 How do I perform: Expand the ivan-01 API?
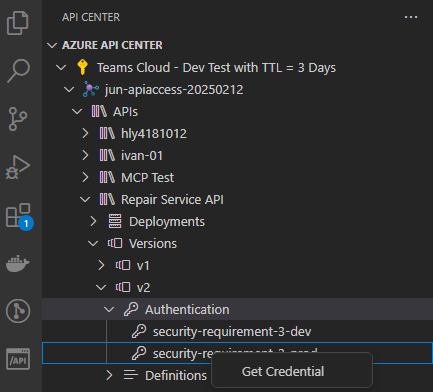point(85,155)
